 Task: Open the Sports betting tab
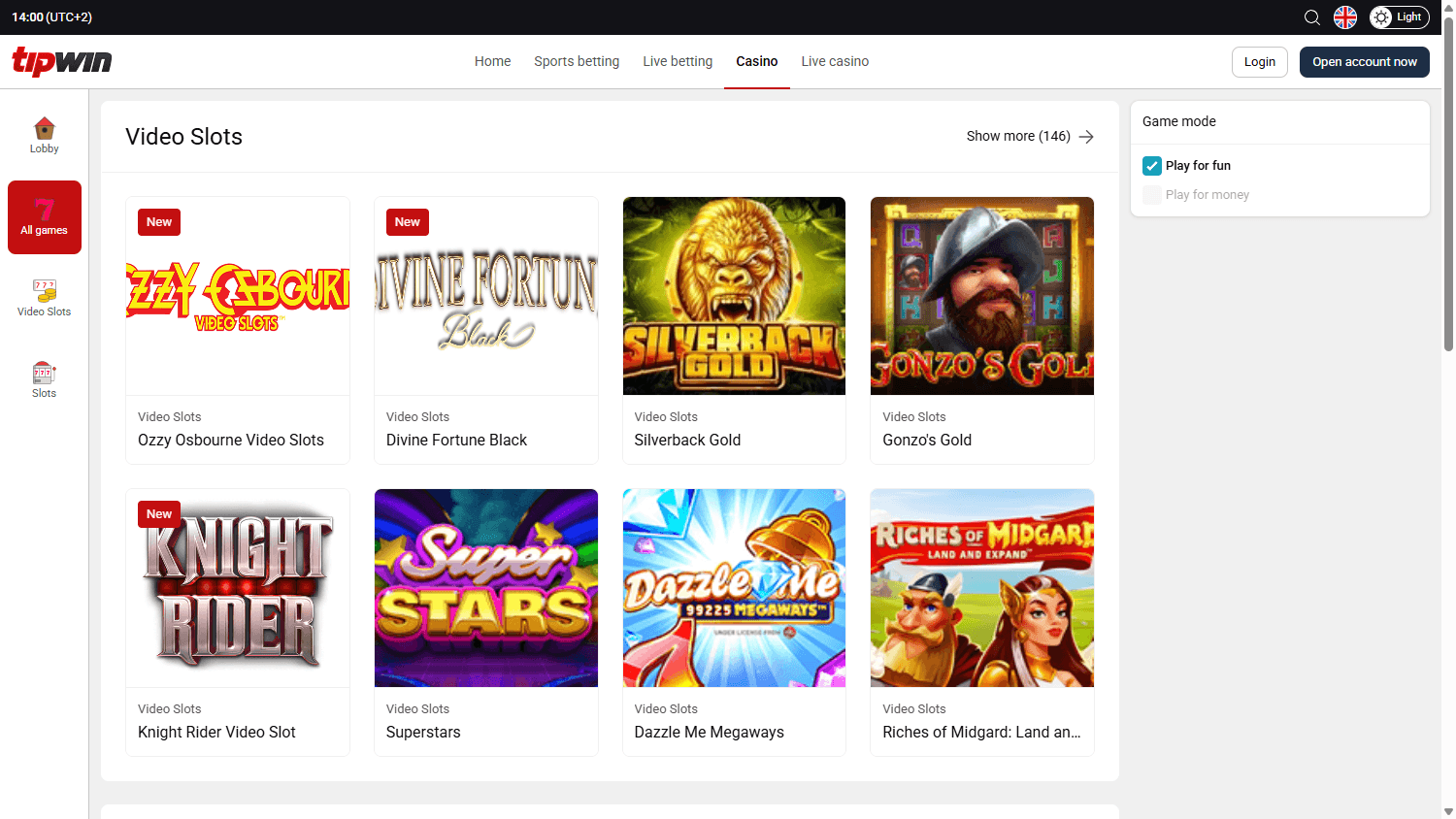pos(577,61)
